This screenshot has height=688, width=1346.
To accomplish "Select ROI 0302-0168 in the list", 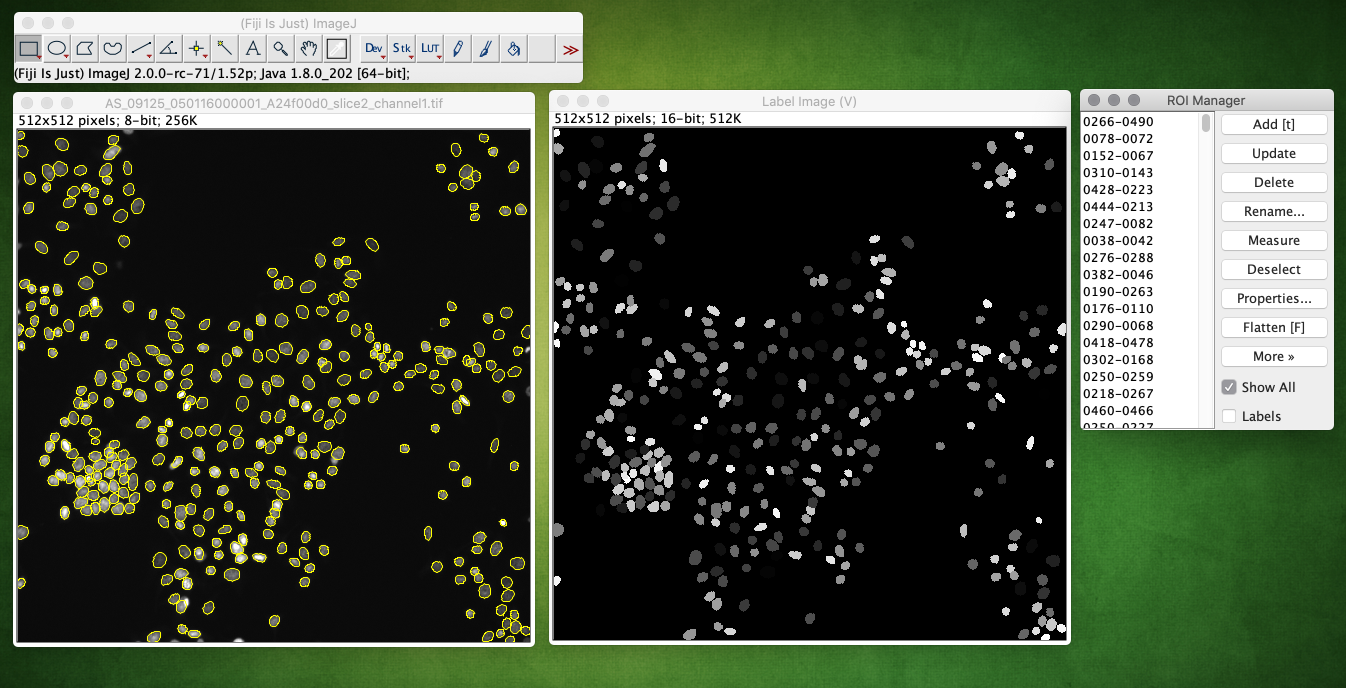I will 1141,360.
